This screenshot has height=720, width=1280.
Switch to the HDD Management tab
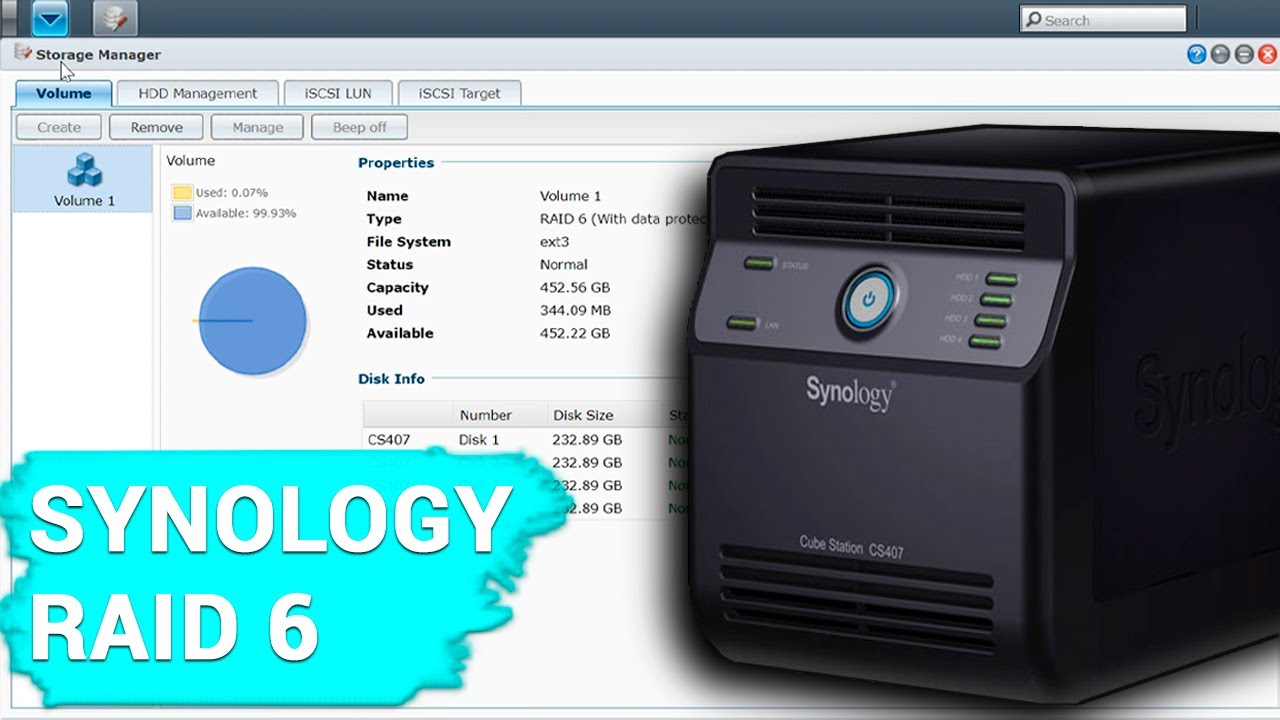pos(197,93)
